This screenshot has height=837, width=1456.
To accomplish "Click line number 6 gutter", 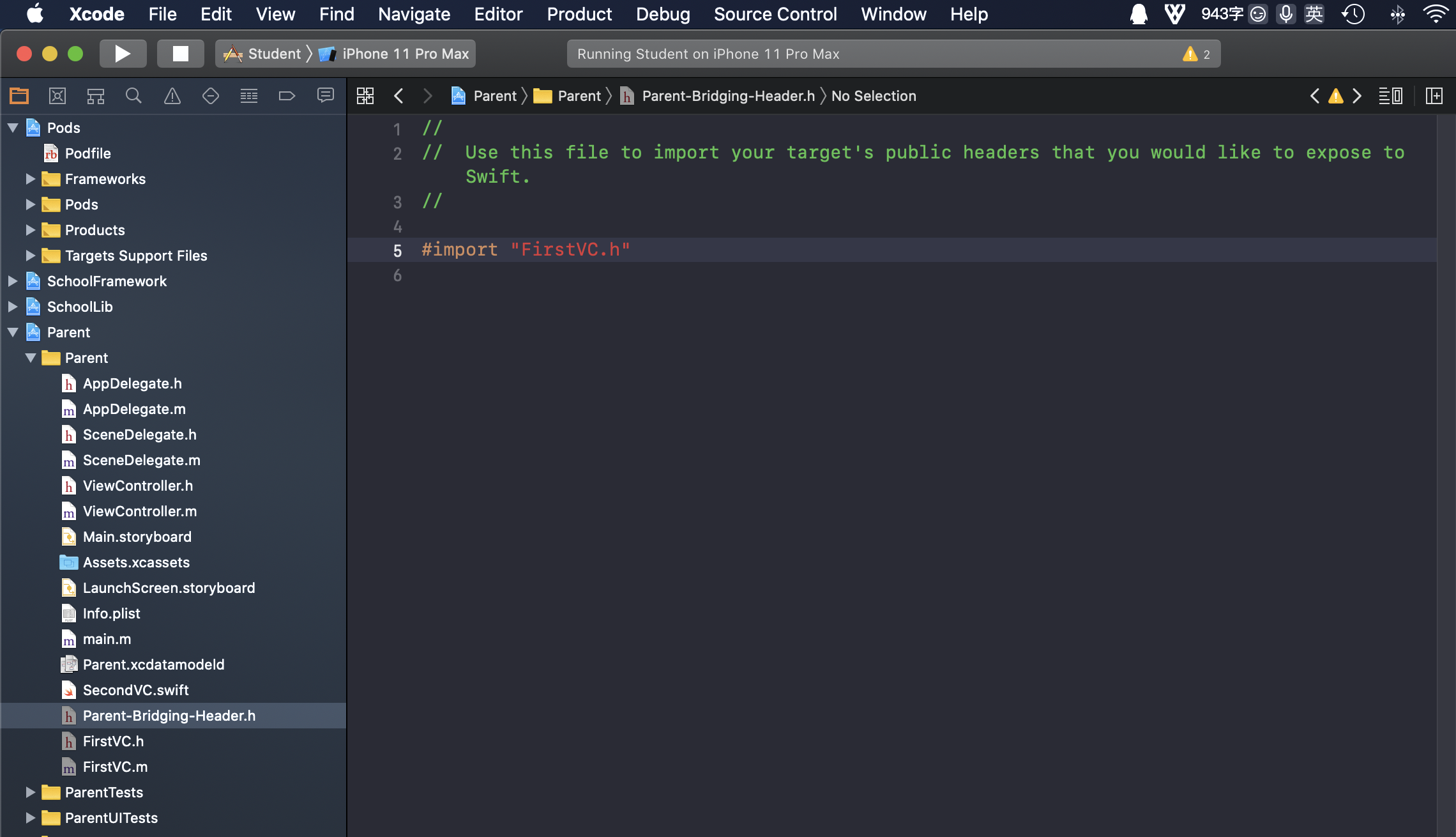I will pos(397,275).
